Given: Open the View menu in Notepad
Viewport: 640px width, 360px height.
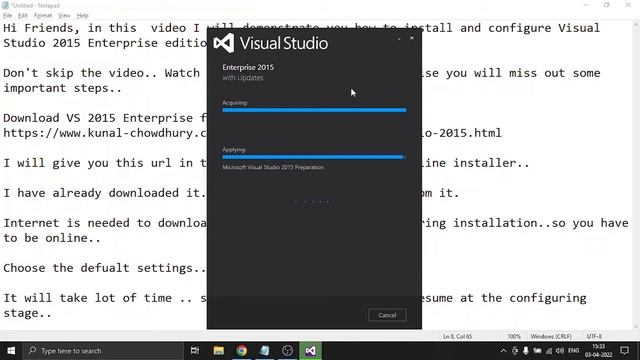Looking at the screenshot, I should pyautogui.click(x=64, y=16).
